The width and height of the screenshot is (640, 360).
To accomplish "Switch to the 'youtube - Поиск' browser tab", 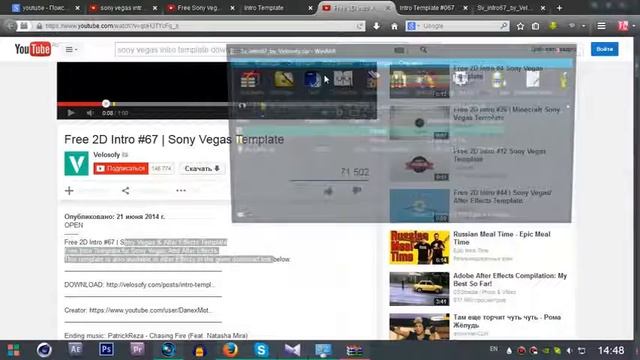I will [x=44, y=8].
